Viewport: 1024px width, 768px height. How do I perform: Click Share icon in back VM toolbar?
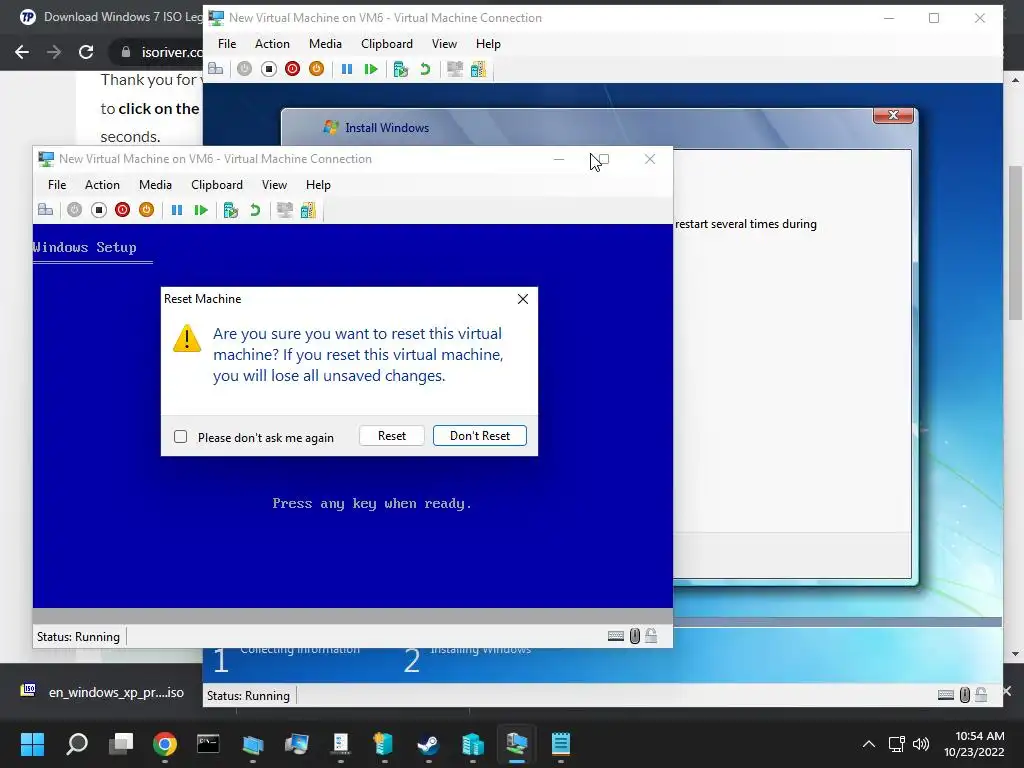coord(478,69)
